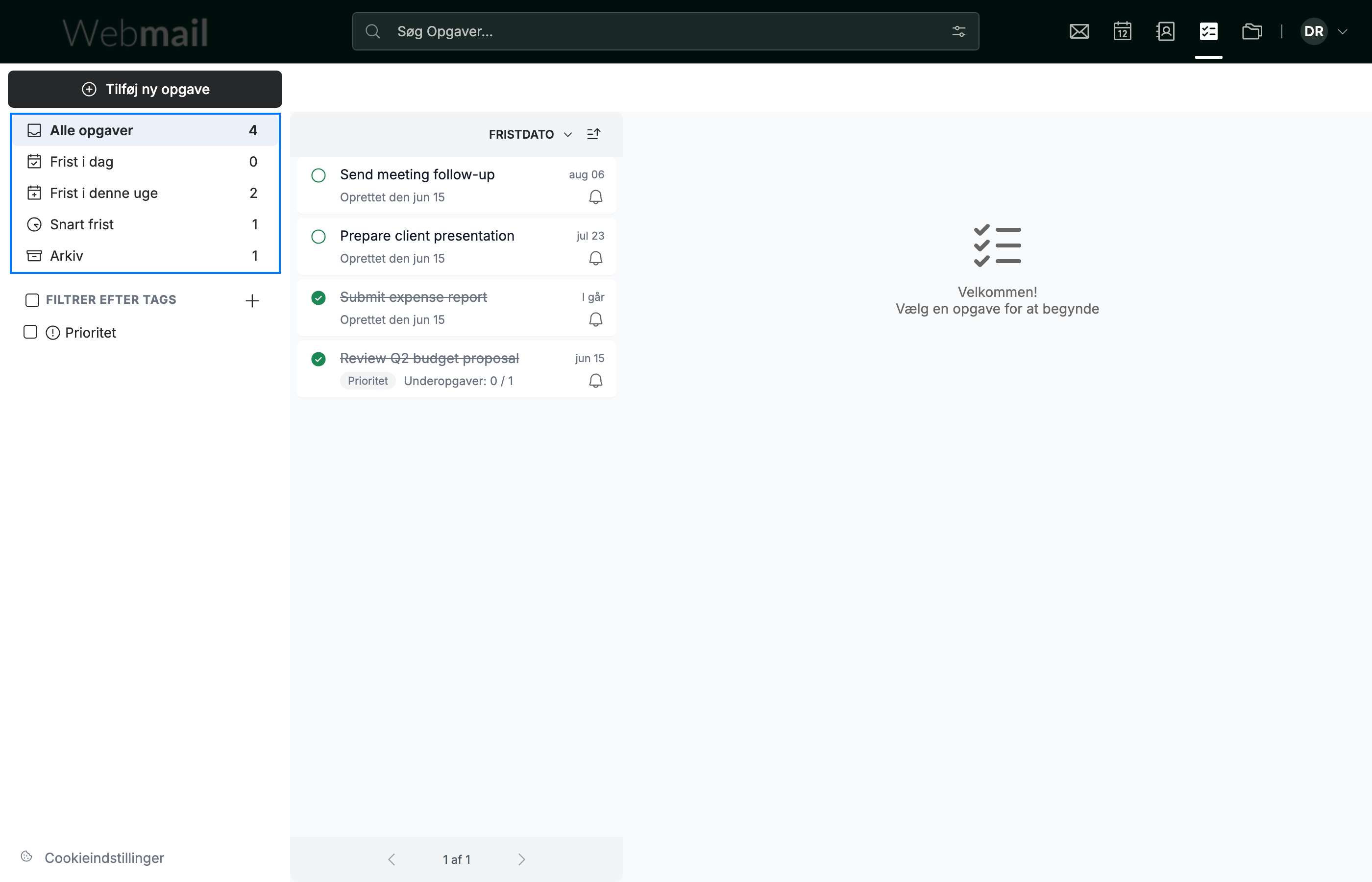
Task: Click reminder bell for Review Q2 budget proposal
Action: pos(595,381)
